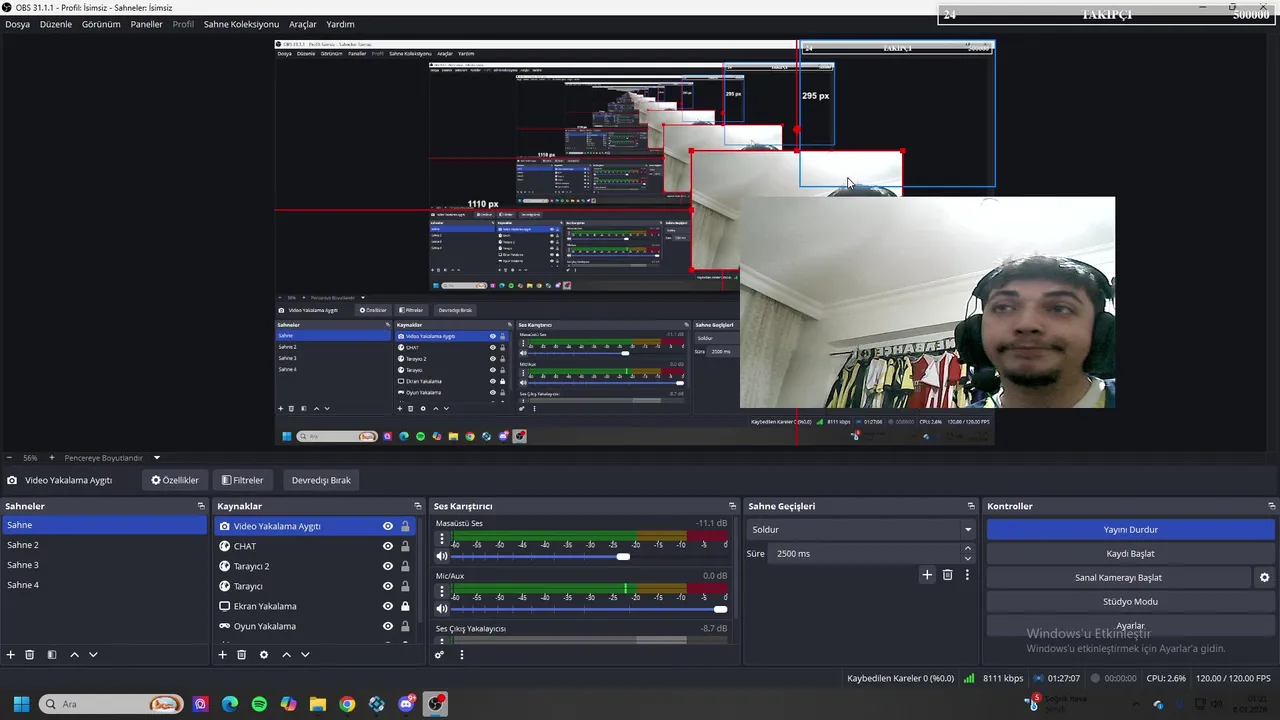Enable Stüdyo Modu
1280x720 pixels.
[1130, 602]
